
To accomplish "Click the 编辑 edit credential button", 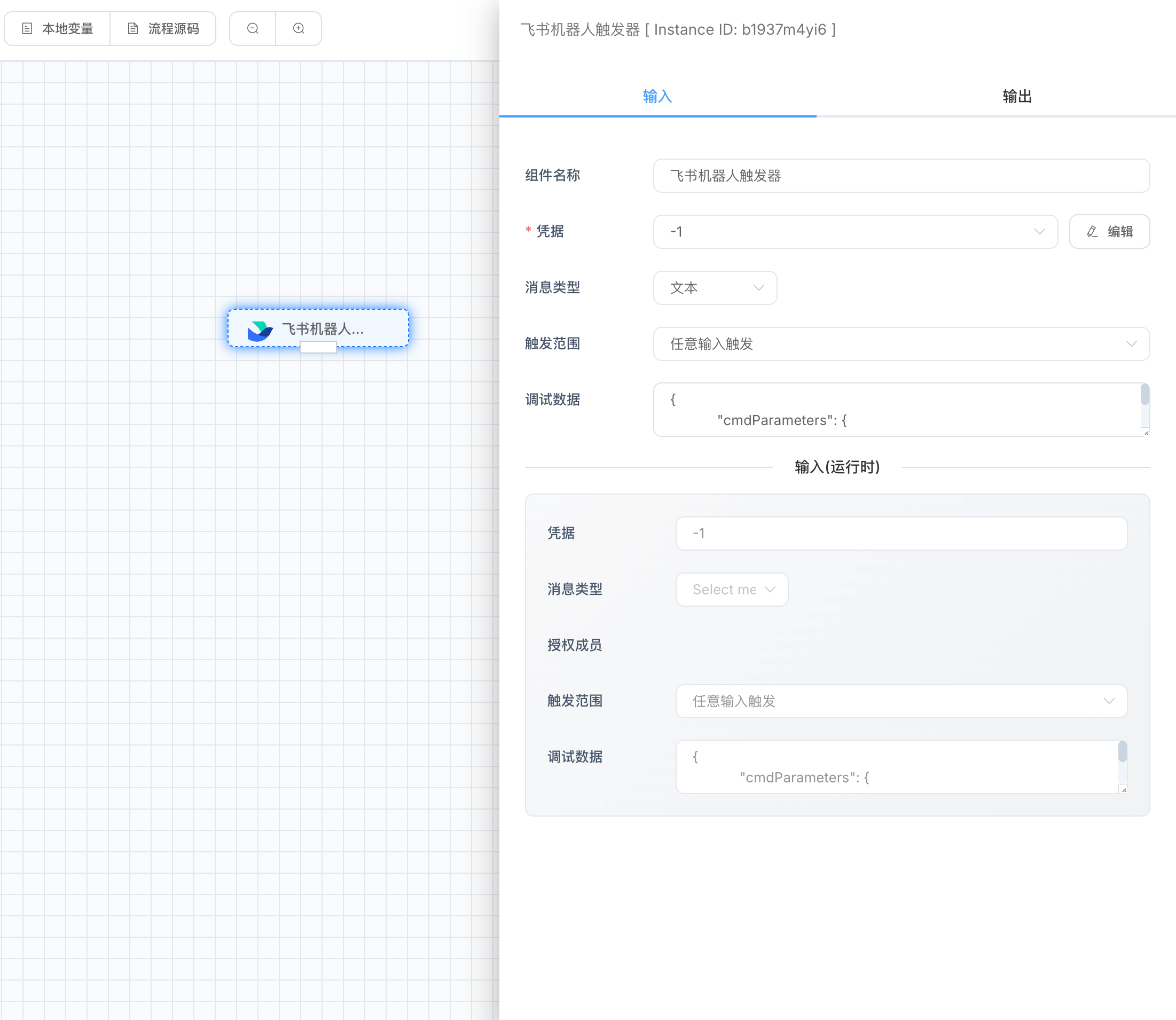I will pos(1109,232).
